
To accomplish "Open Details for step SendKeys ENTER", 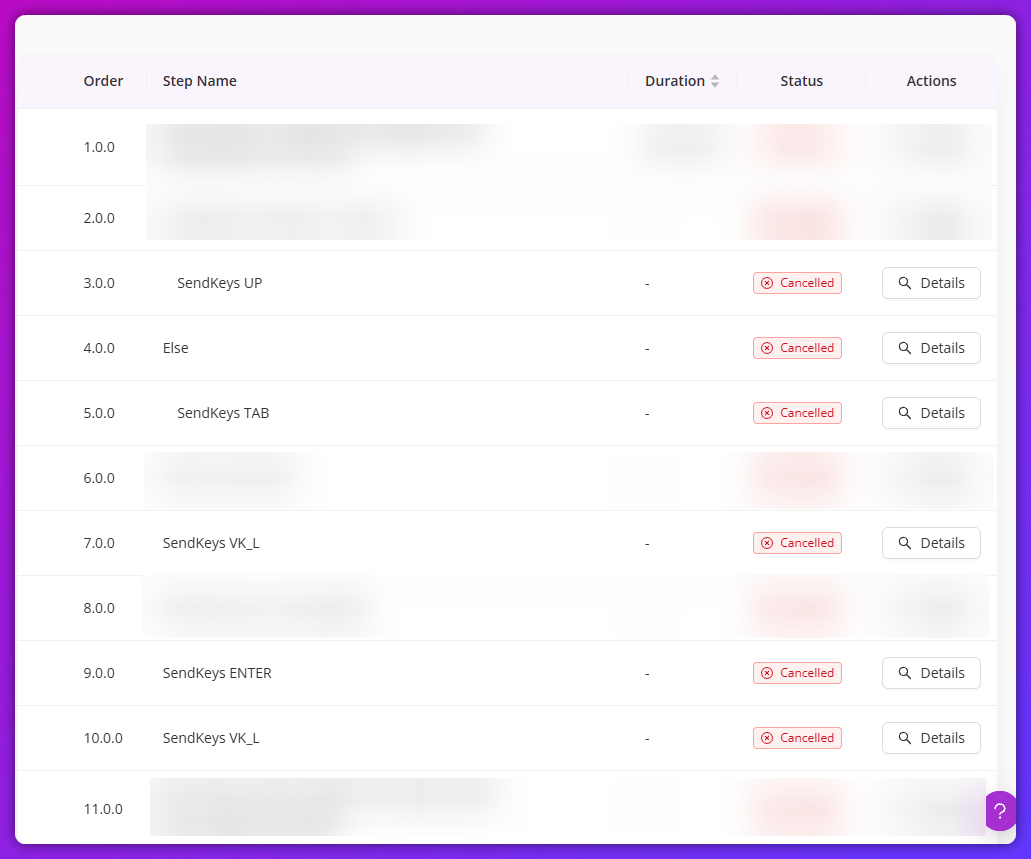I will 931,673.
